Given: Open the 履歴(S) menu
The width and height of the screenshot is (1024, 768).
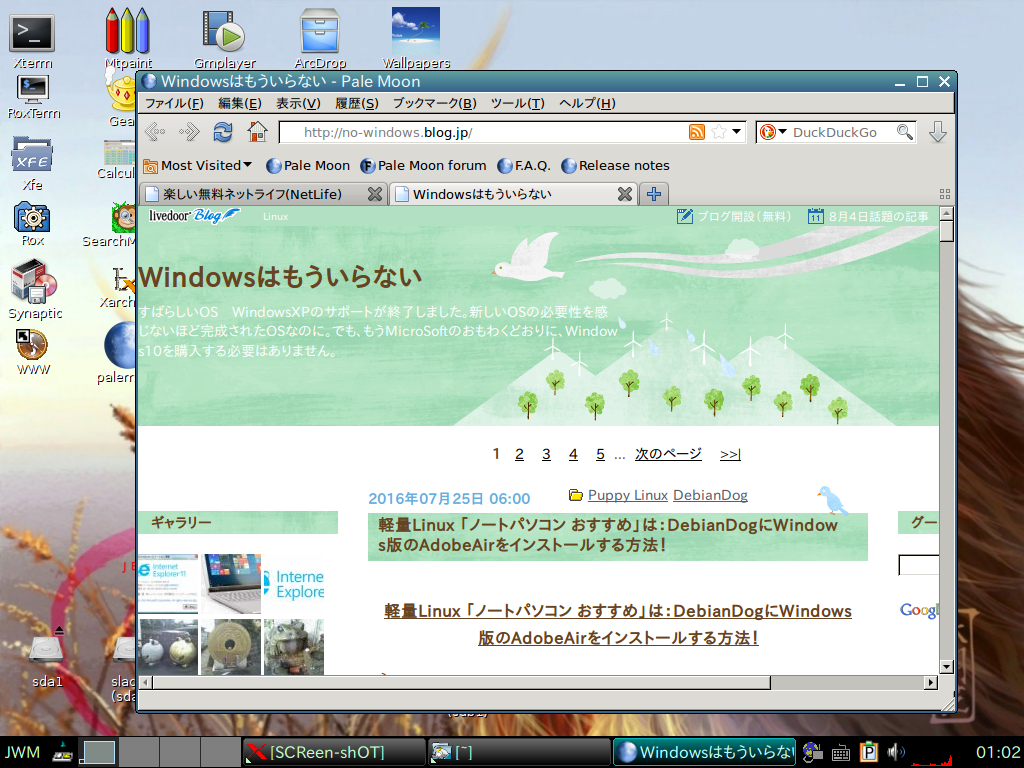Looking at the screenshot, I should (x=357, y=103).
